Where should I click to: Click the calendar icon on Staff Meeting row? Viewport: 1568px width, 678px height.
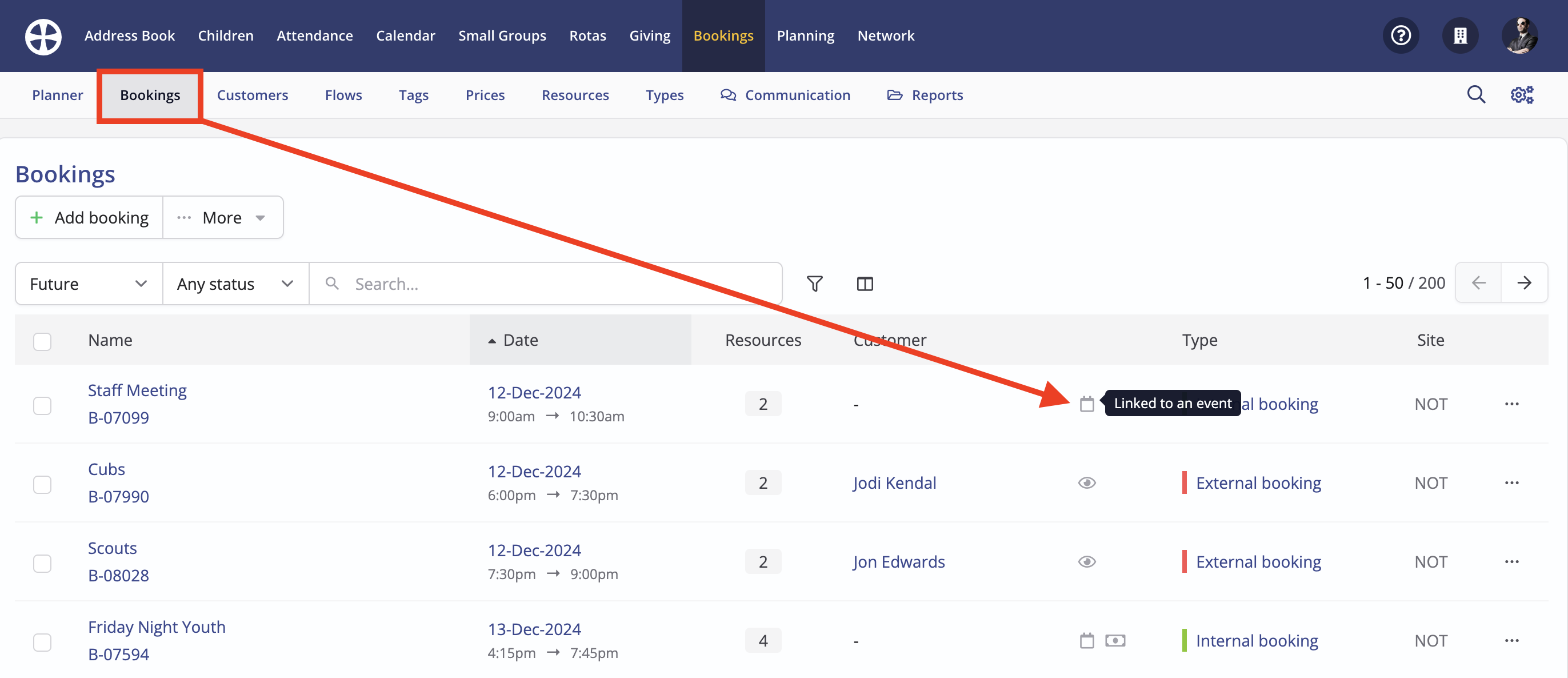coord(1086,404)
